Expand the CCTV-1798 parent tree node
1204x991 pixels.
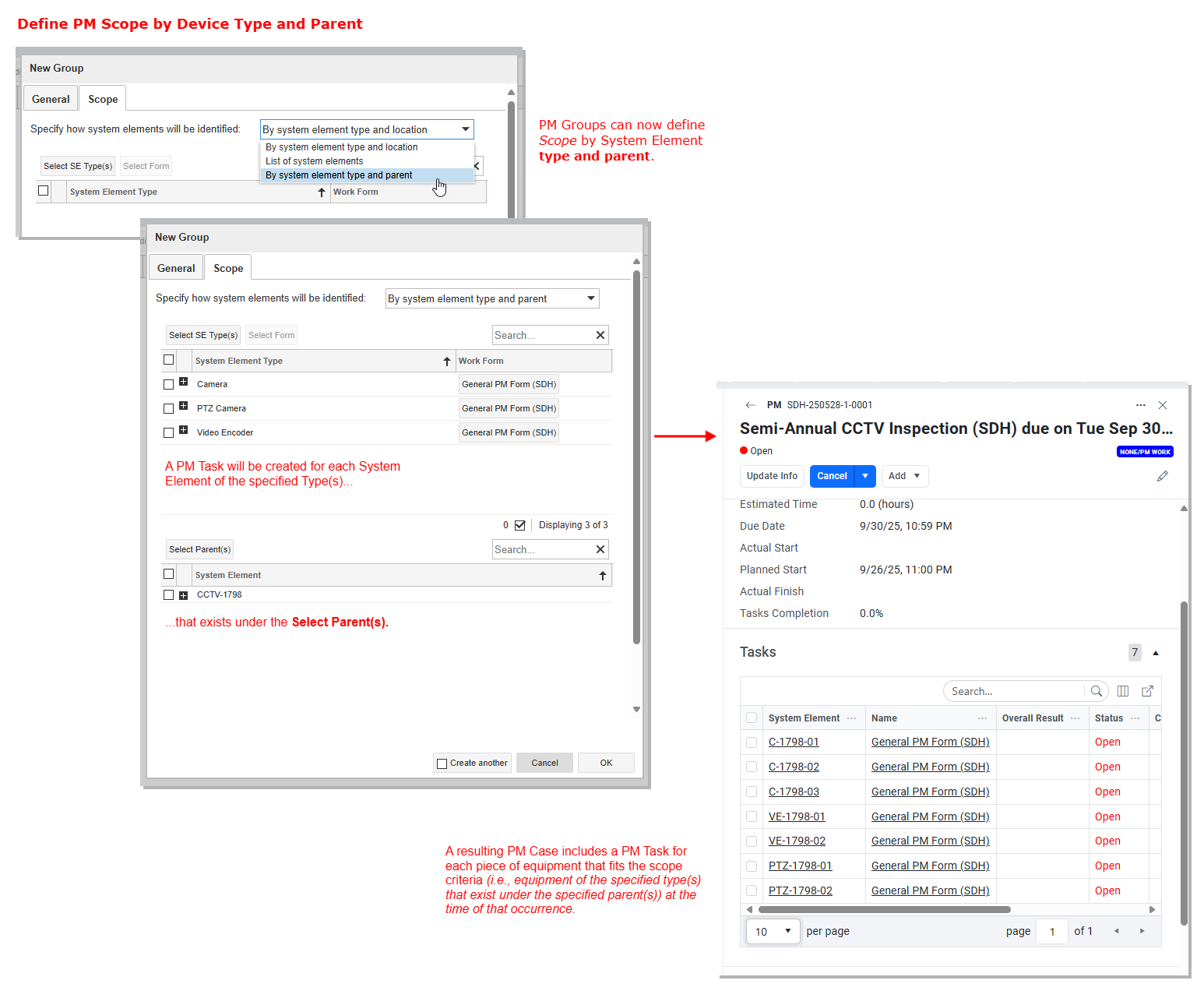(x=184, y=595)
